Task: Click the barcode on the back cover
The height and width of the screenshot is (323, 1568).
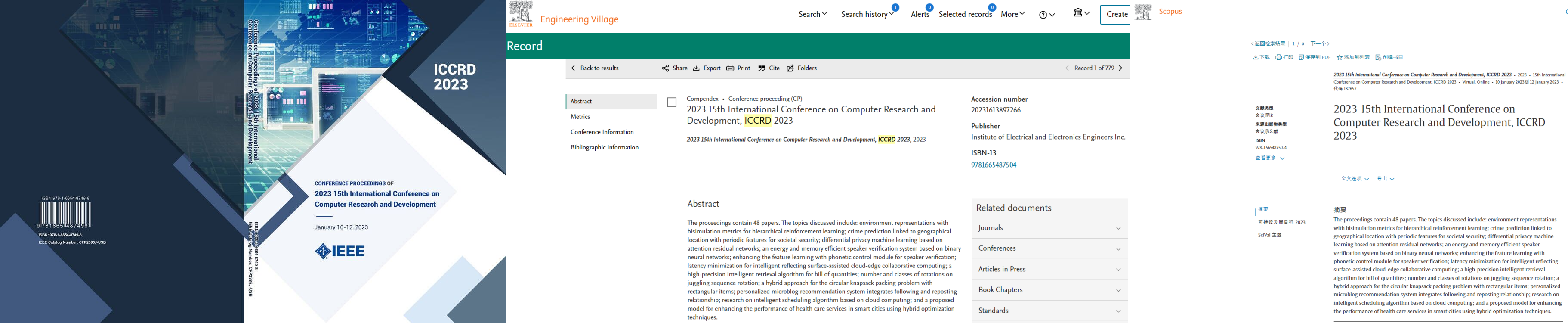Action: [x=65, y=214]
